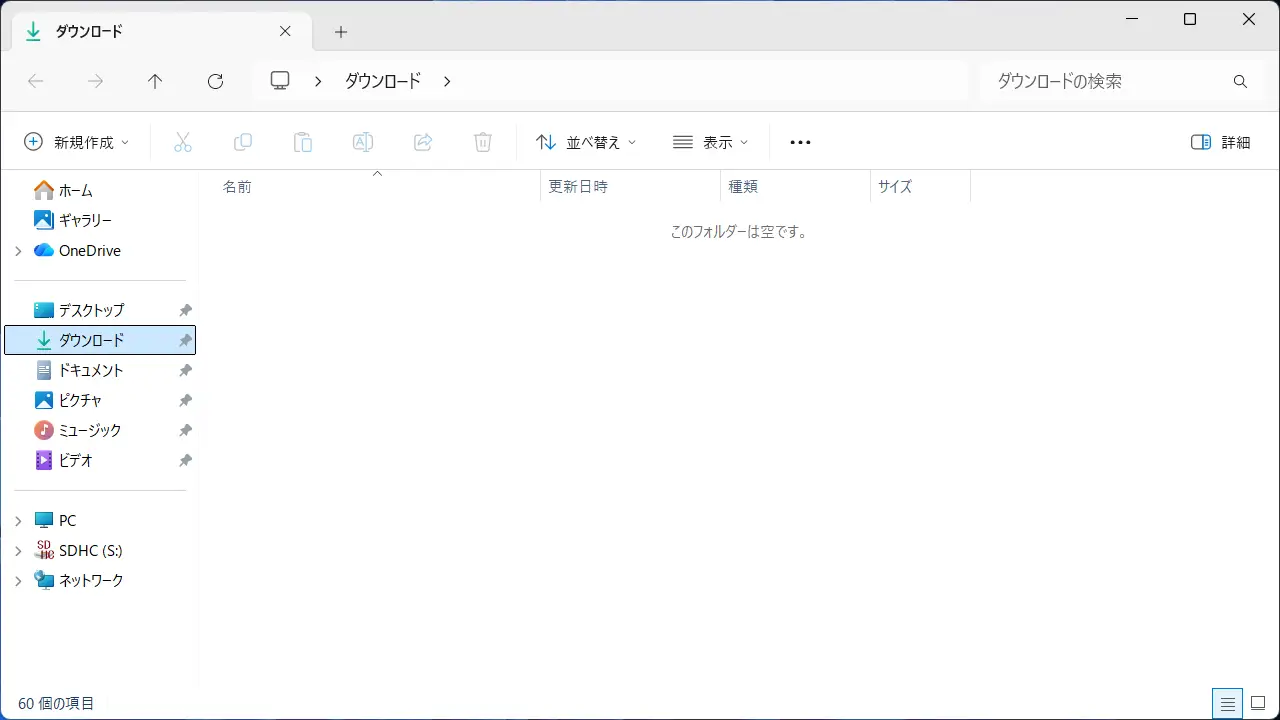Select the ダウンロード tab
Screen dimensions: 1280x720
coord(150,31)
